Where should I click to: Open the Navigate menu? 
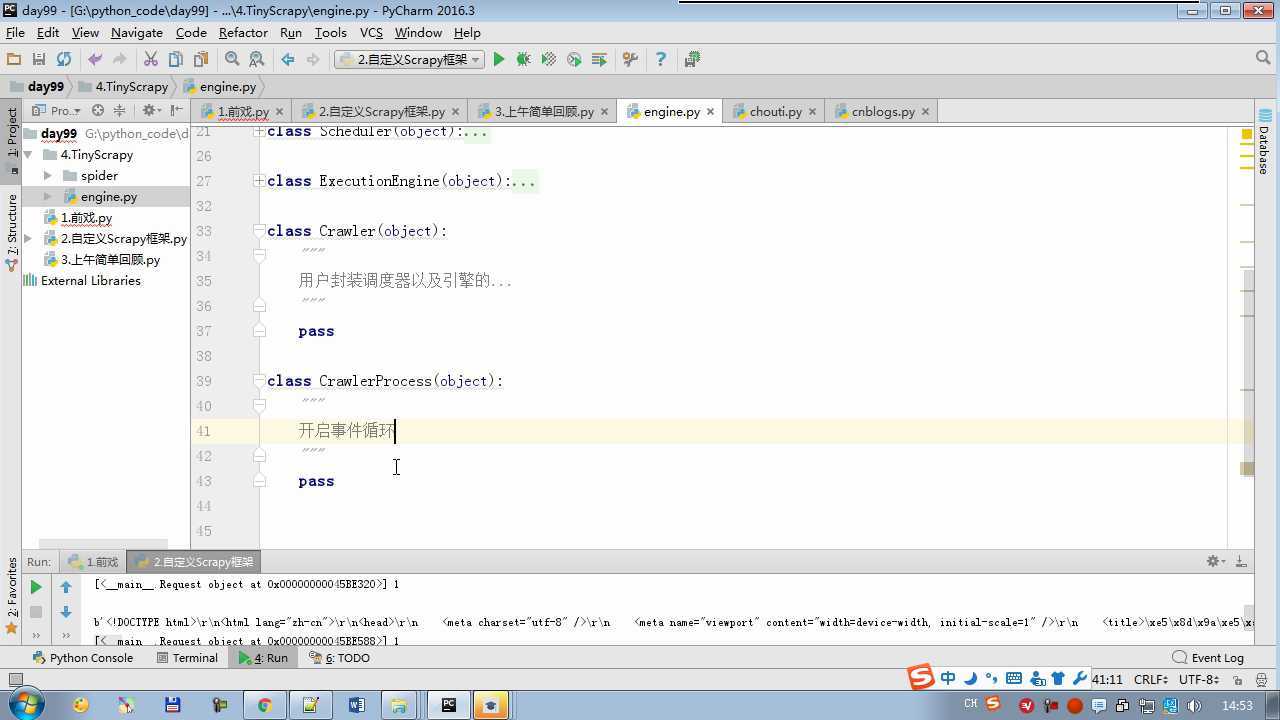137,33
